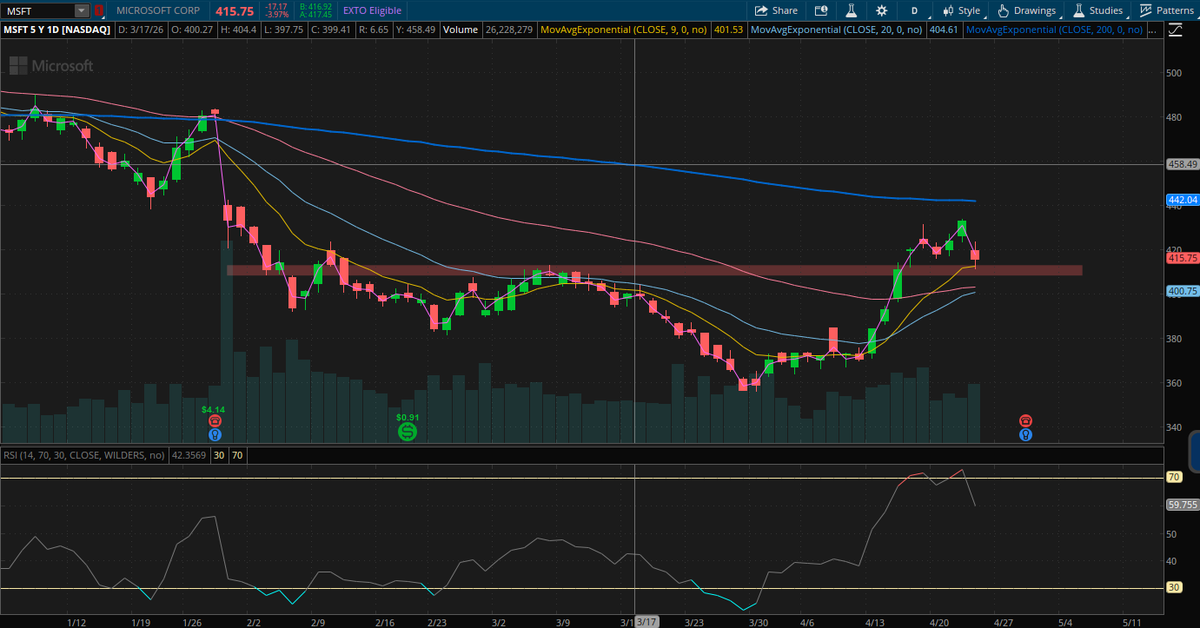The image size is (1200, 628).
Task: Open the symbol selector dropdown arrow
Action: click(x=81, y=10)
